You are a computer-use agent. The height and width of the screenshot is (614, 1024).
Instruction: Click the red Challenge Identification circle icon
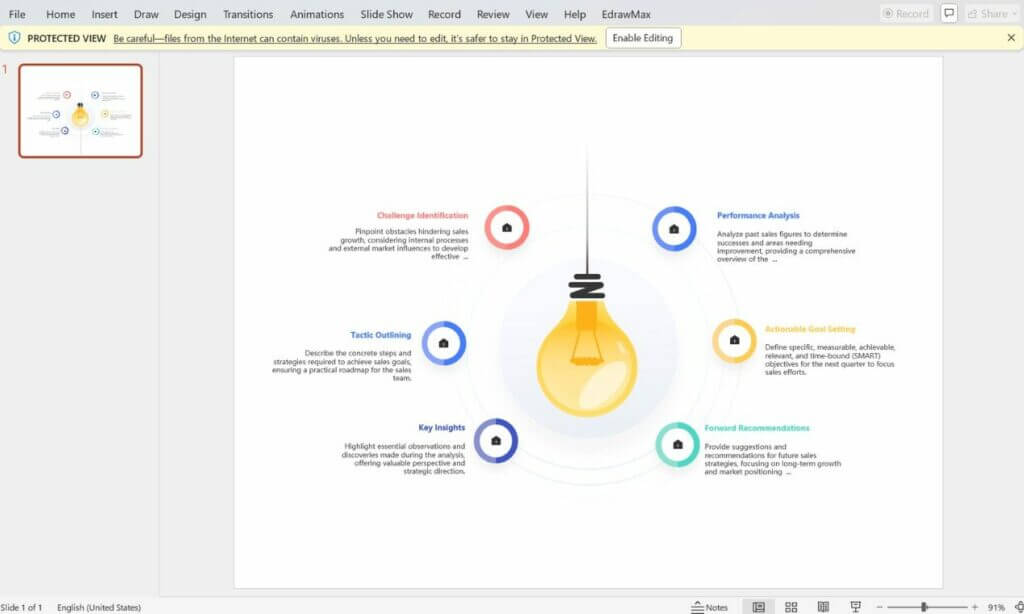pos(507,227)
